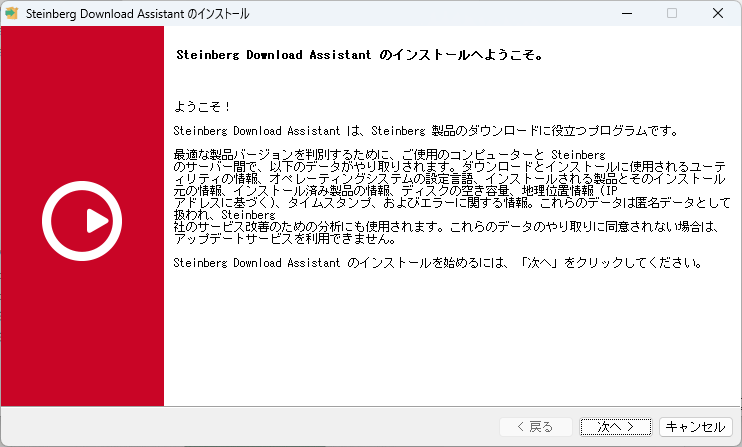Click the sentence ending 'ダウンロードに役立つプログラムです。'
Viewport: 742px width, 447px height.
coord(426,131)
